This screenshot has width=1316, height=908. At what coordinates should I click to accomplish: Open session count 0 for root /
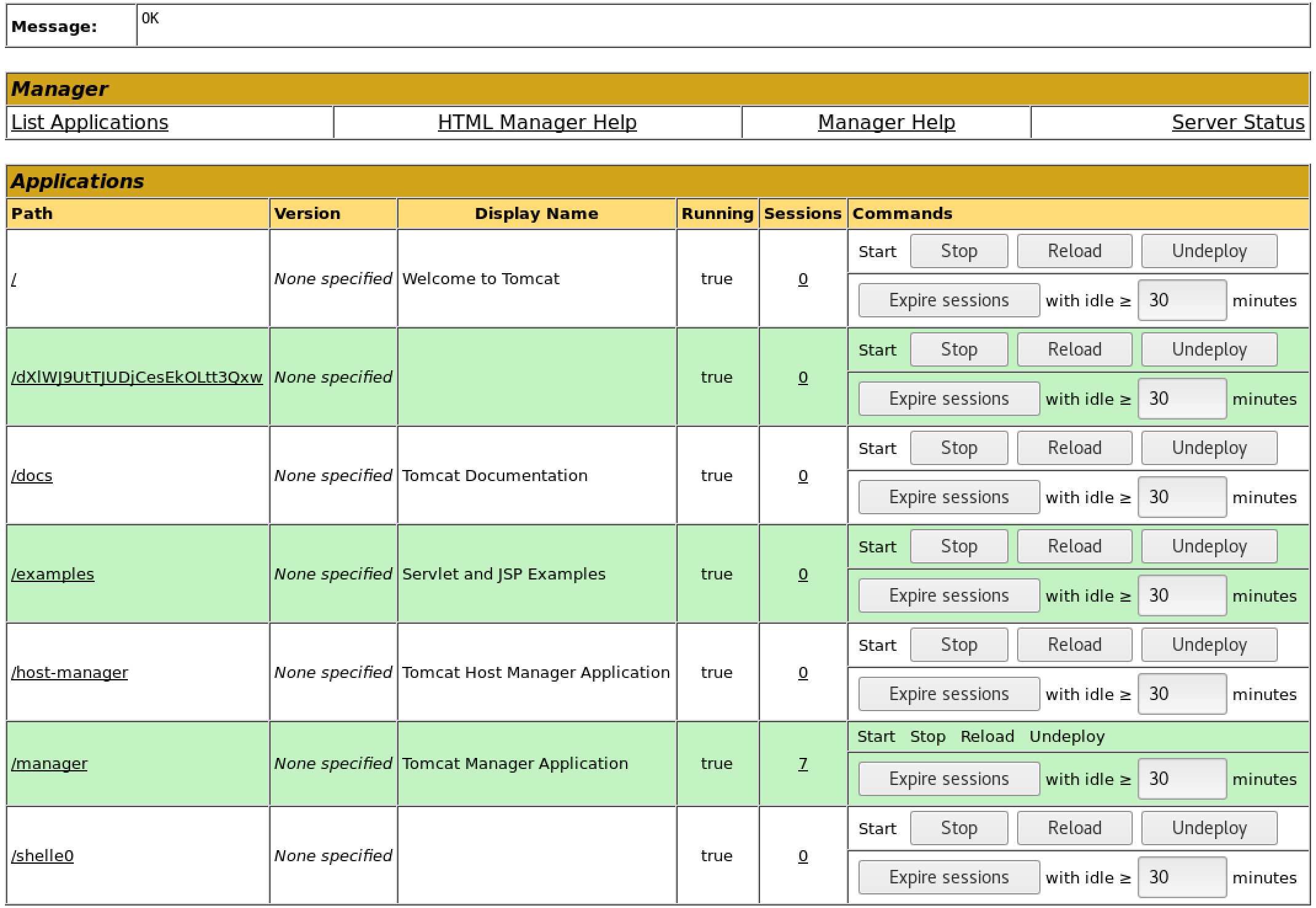[x=803, y=279]
